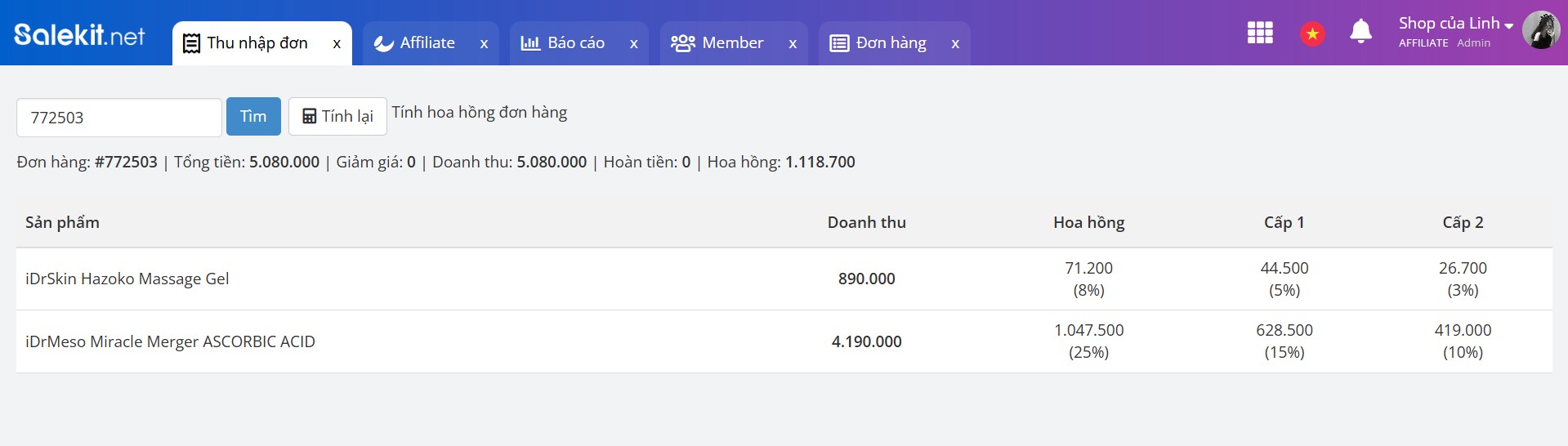Click the Tính lại recalculate button
The width and height of the screenshot is (1568, 446).
(x=337, y=117)
